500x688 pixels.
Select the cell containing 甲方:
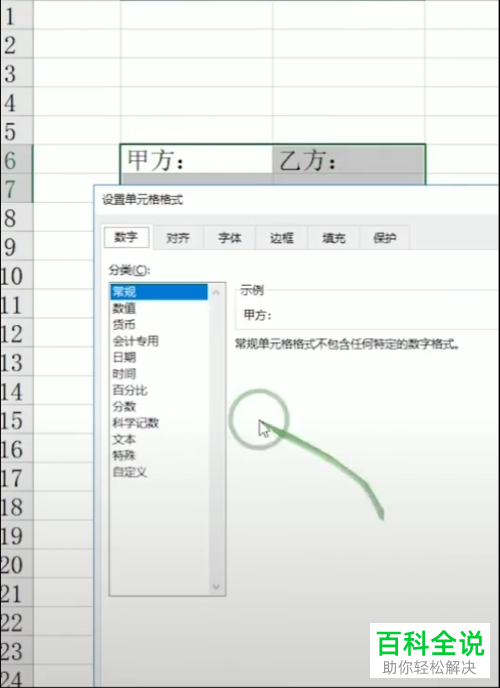tap(196, 159)
